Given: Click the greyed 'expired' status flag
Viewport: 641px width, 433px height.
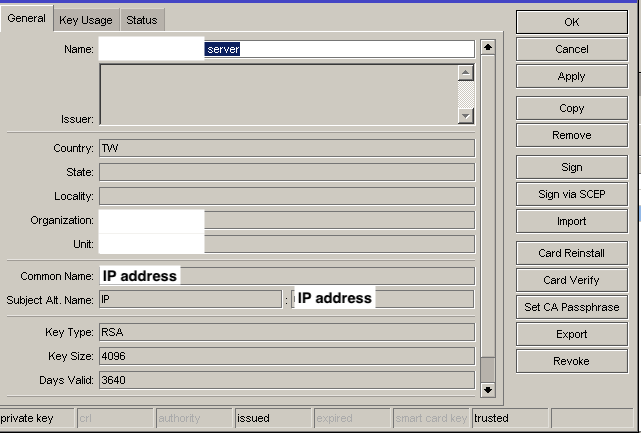Looking at the screenshot, I should point(352,418).
